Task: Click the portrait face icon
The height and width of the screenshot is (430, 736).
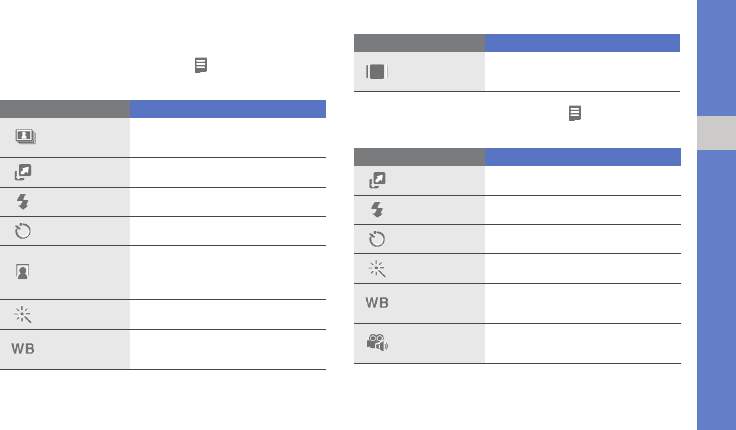Action: (x=23, y=272)
